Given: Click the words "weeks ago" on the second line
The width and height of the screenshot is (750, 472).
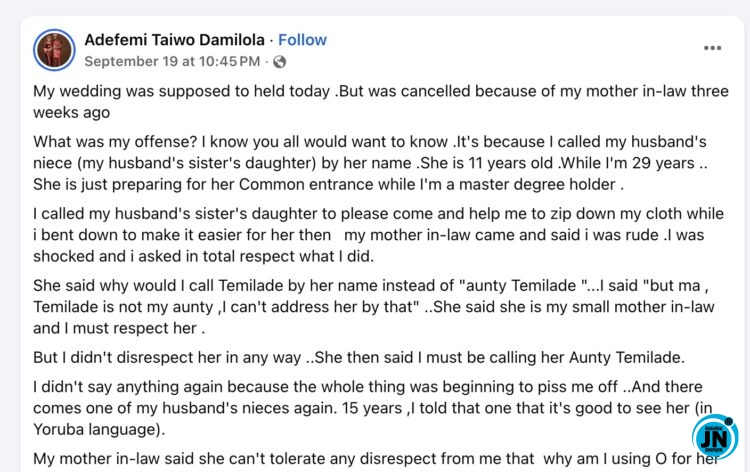Looking at the screenshot, I should [x=71, y=113].
